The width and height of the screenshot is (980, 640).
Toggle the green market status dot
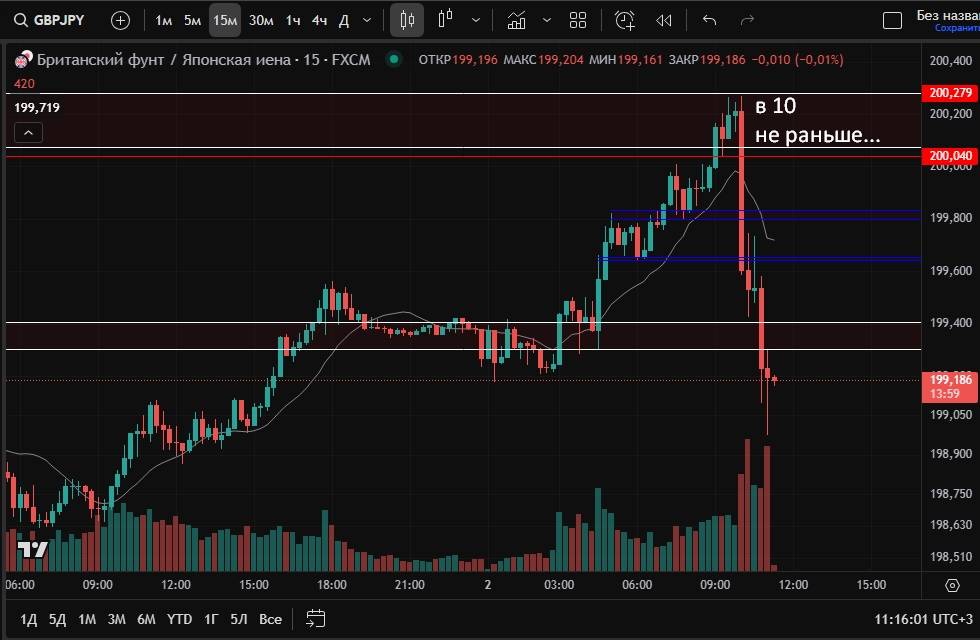(394, 60)
